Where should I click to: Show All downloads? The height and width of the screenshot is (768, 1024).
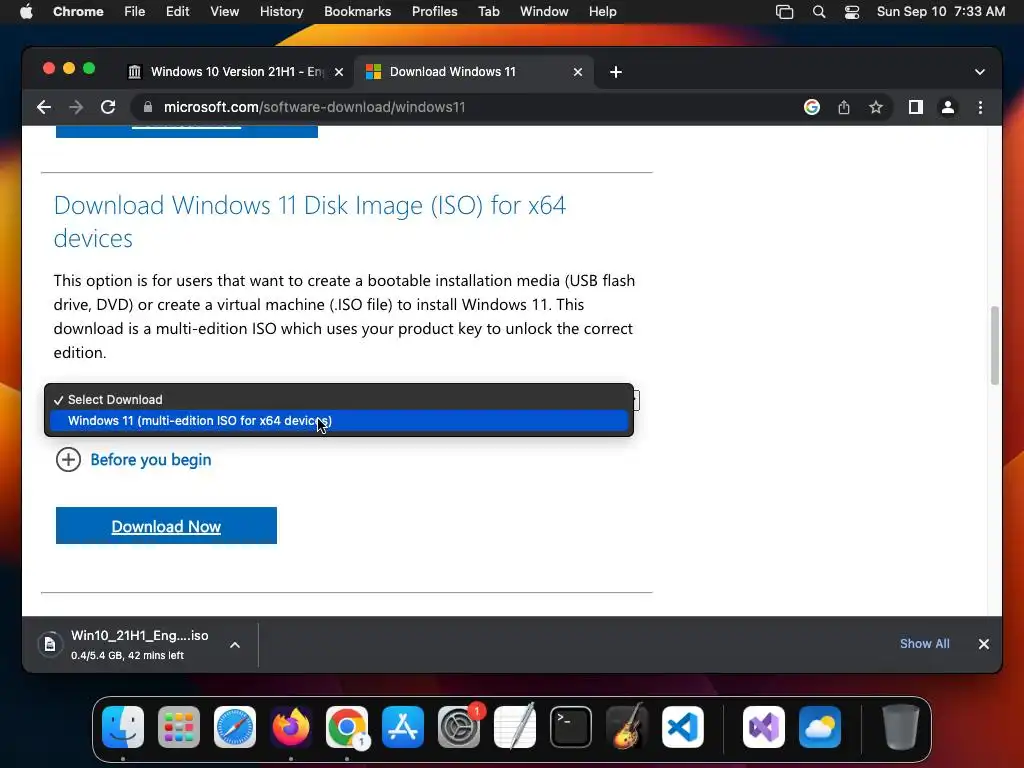[925, 644]
